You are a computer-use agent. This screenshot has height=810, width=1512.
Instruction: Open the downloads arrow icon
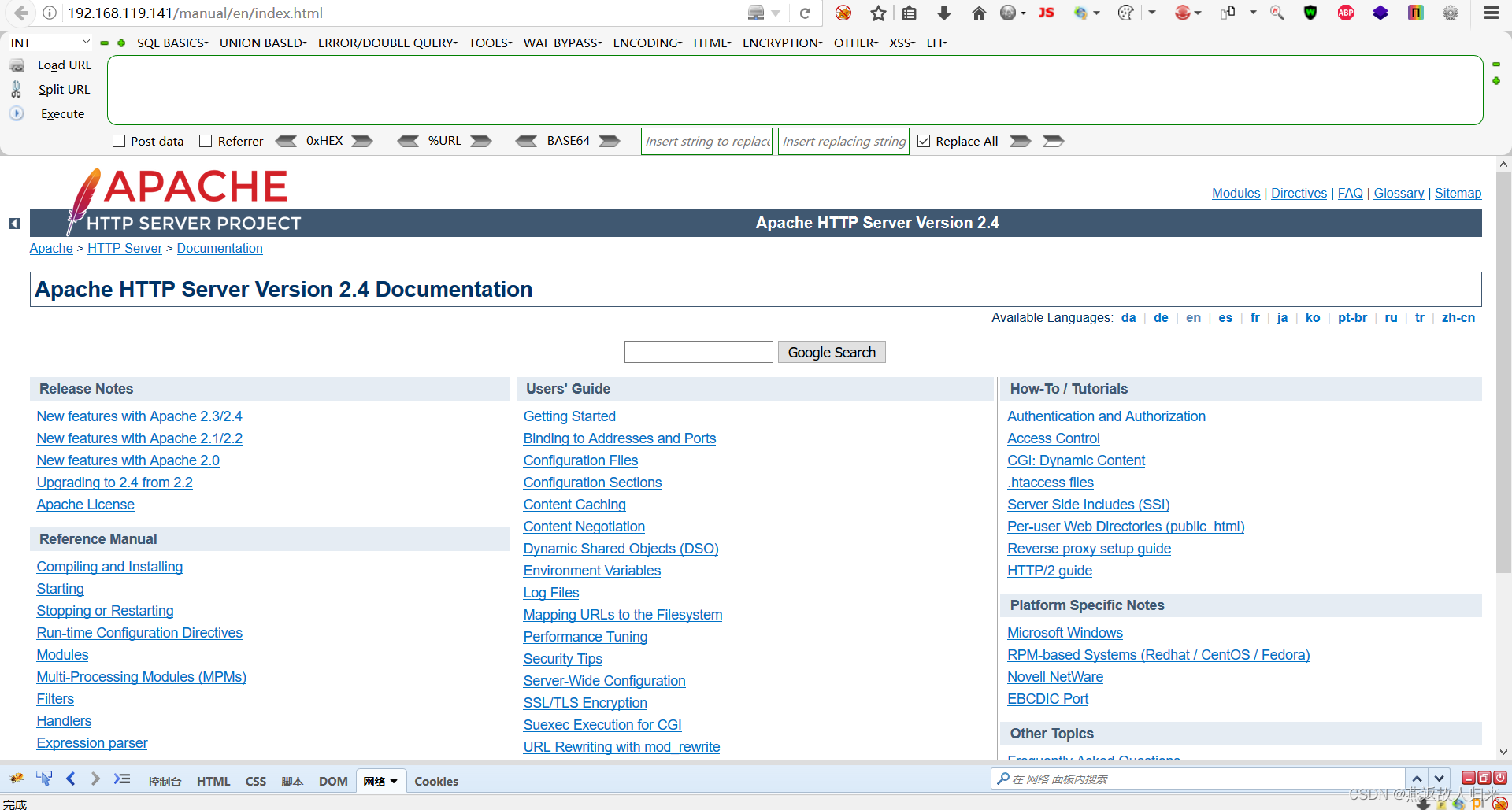[x=944, y=13]
